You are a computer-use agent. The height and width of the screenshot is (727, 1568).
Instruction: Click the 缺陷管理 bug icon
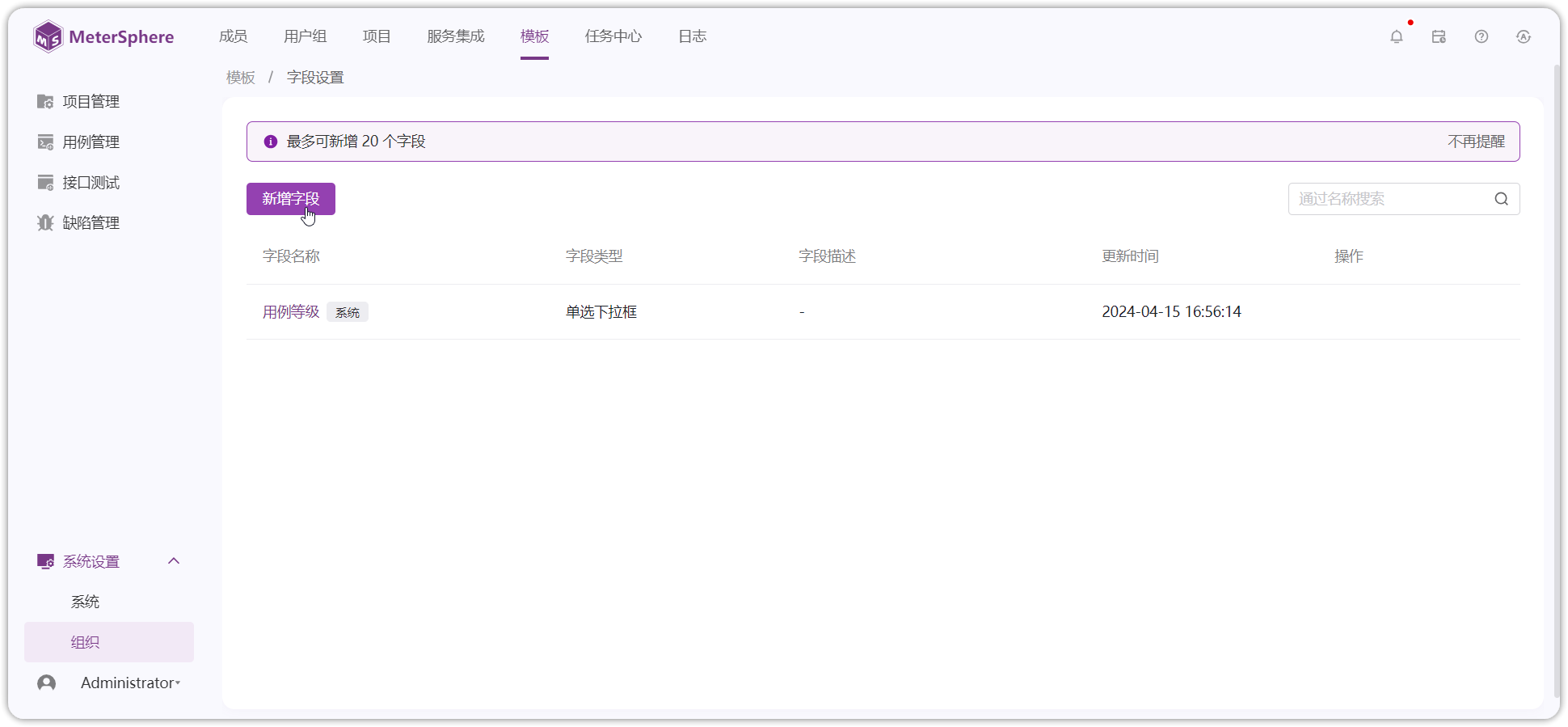[45, 222]
